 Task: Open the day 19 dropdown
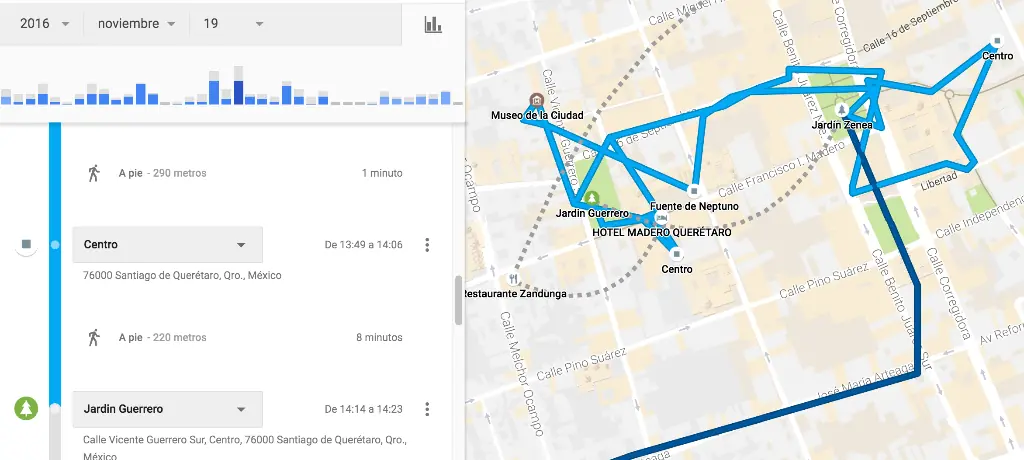click(x=233, y=24)
